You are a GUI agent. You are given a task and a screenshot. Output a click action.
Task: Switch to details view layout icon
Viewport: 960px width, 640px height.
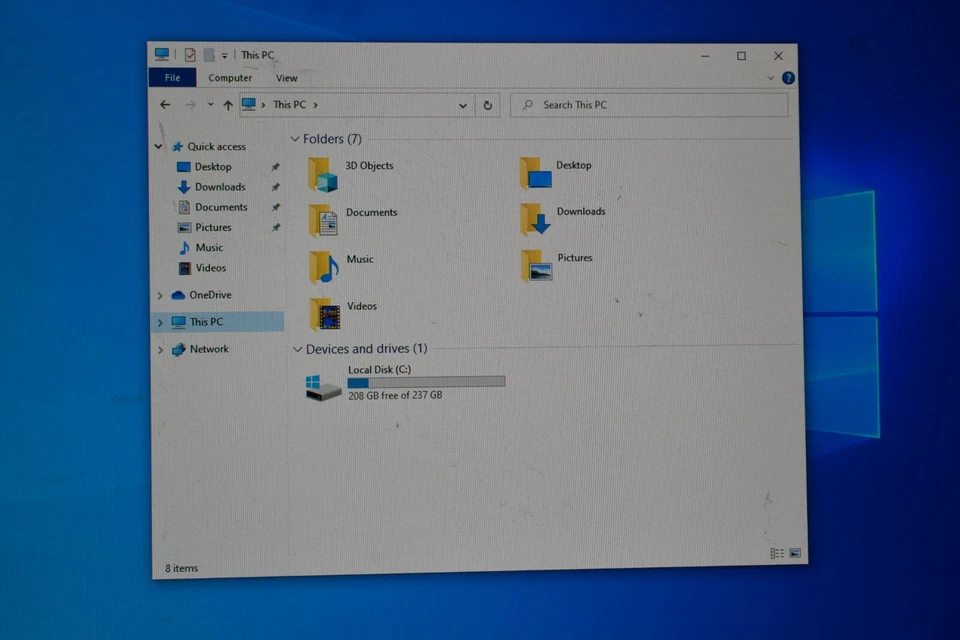click(777, 554)
